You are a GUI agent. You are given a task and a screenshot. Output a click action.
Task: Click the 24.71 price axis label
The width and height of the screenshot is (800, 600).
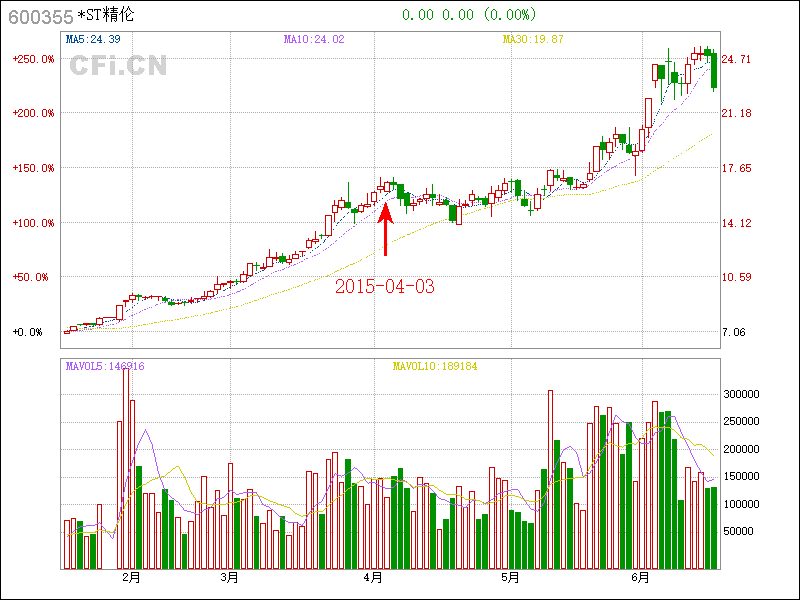click(736, 59)
